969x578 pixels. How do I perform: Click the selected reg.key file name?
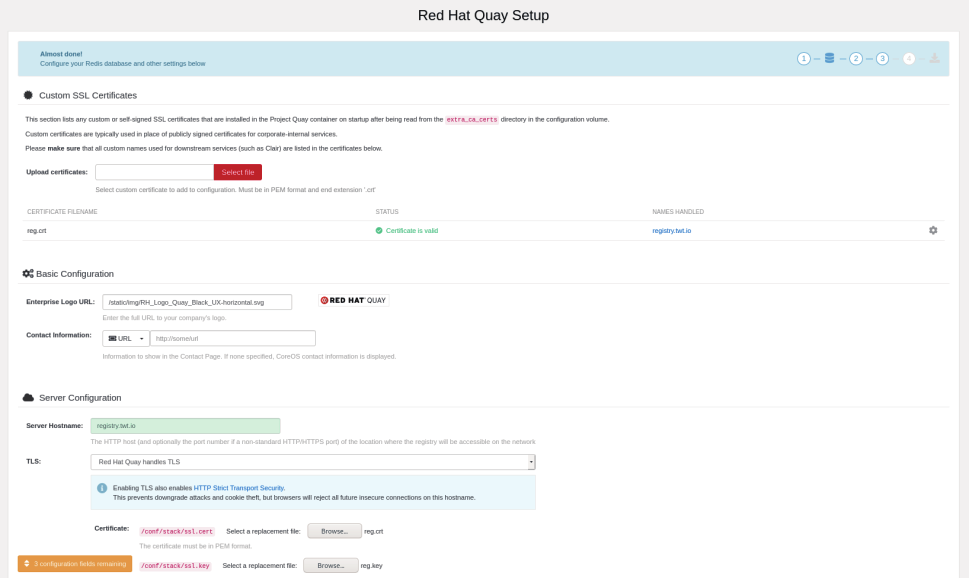tap(371, 566)
